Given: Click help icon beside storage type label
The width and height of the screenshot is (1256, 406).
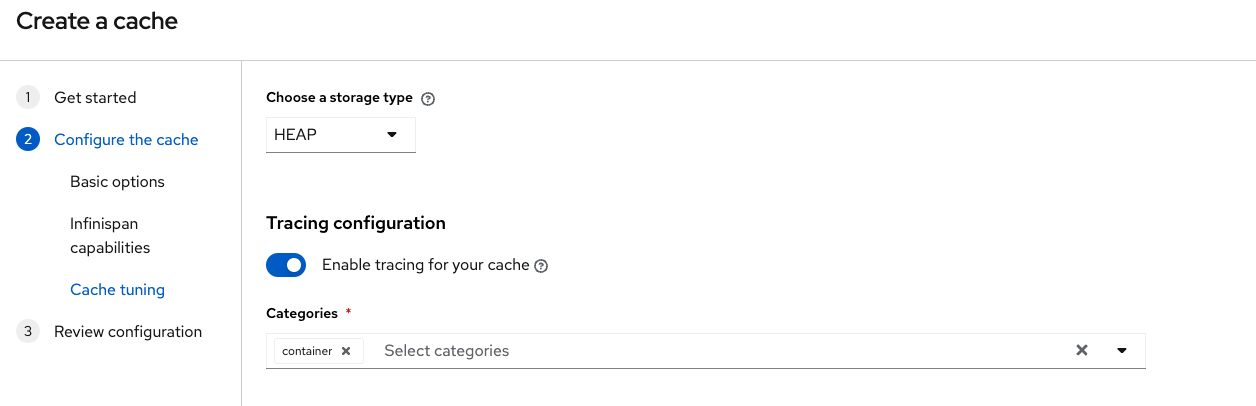Looking at the screenshot, I should [x=429, y=99].
